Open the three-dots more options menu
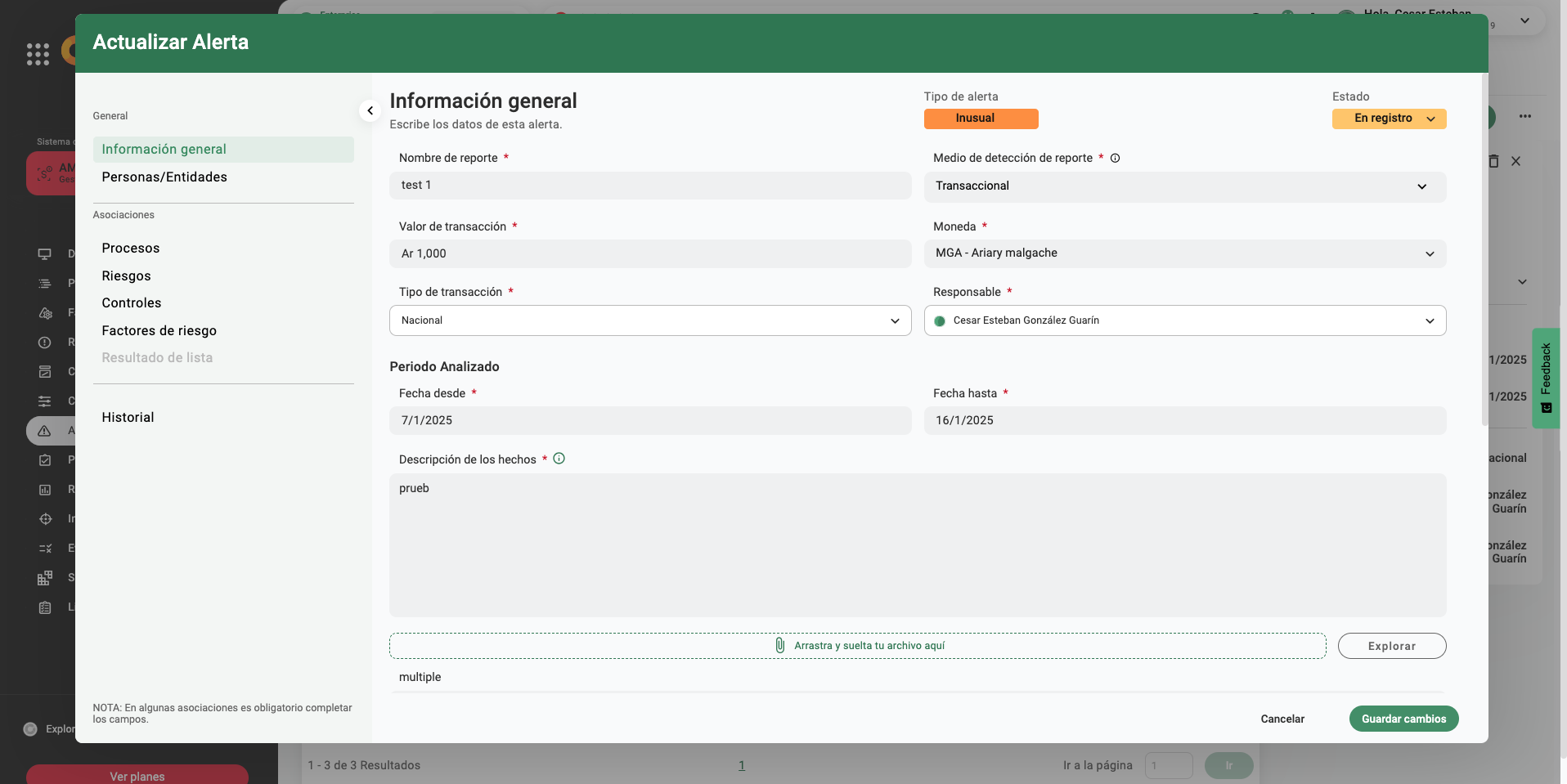 1524,116
